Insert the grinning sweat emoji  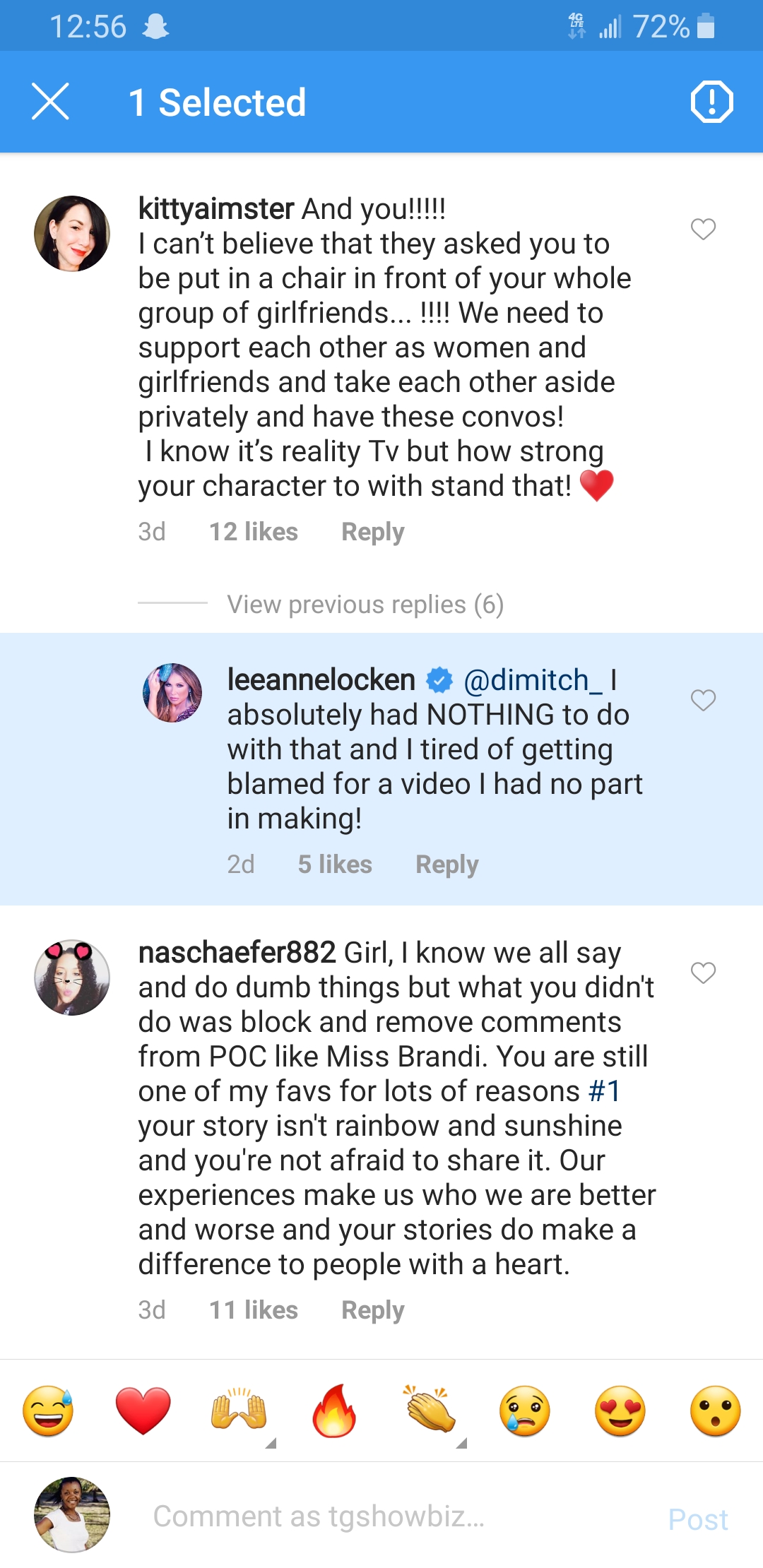(48, 1410)
